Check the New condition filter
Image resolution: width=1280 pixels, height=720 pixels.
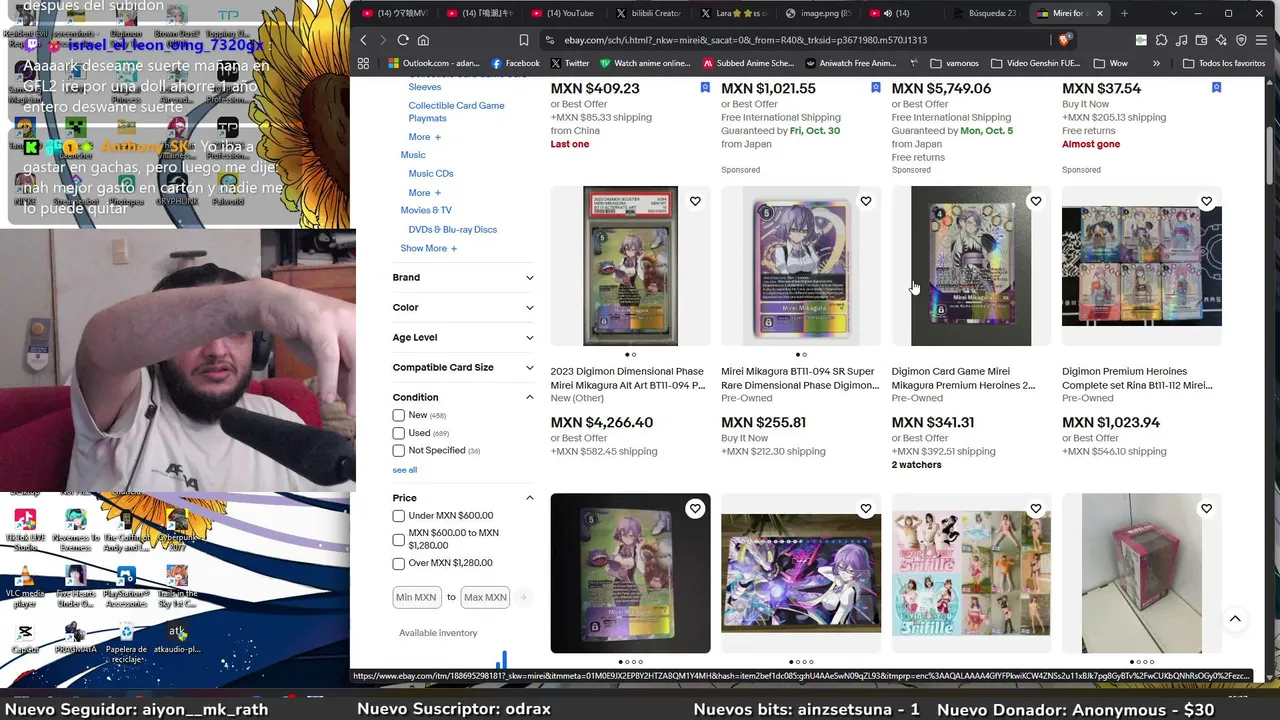tap(399, 415)
